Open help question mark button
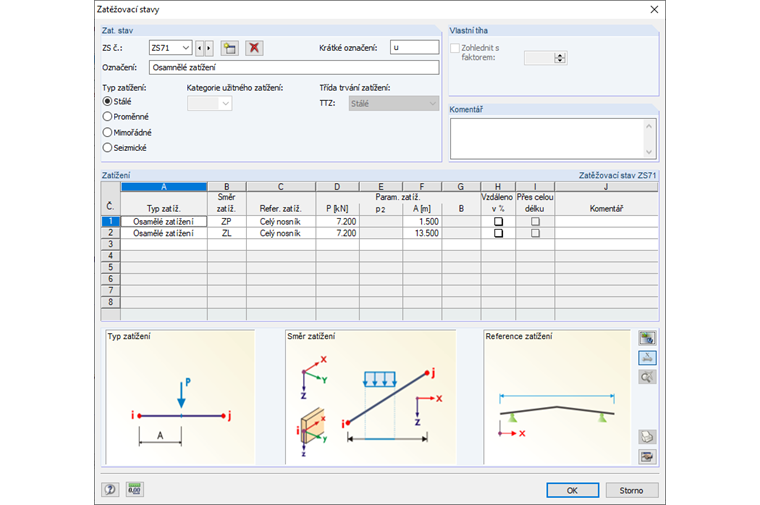Image resolution: width=760 pixels, height=505 pixels. tap(110, 489)
